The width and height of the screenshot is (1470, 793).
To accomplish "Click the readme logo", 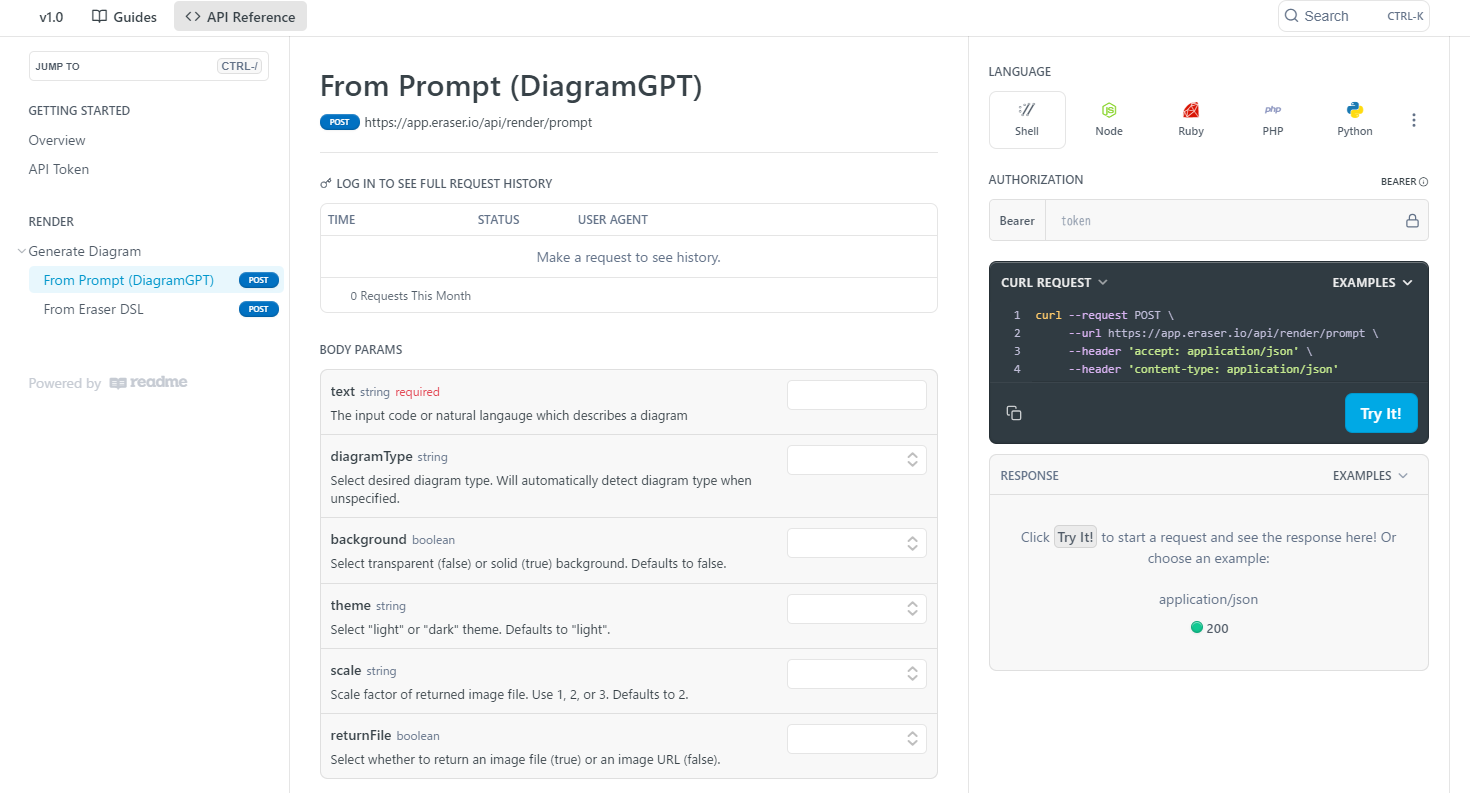I will (x=148, y=383).
